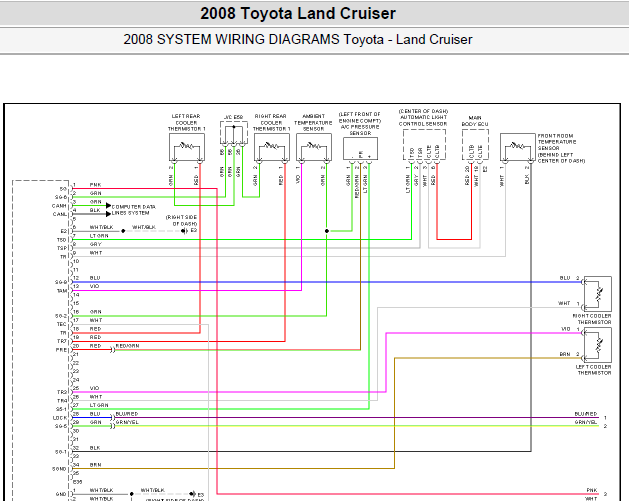The width and height of the screenshot is (629, 501).
Task: Click the "(CENTER OF DASH)" note
Action: click(x=423, y=111)
